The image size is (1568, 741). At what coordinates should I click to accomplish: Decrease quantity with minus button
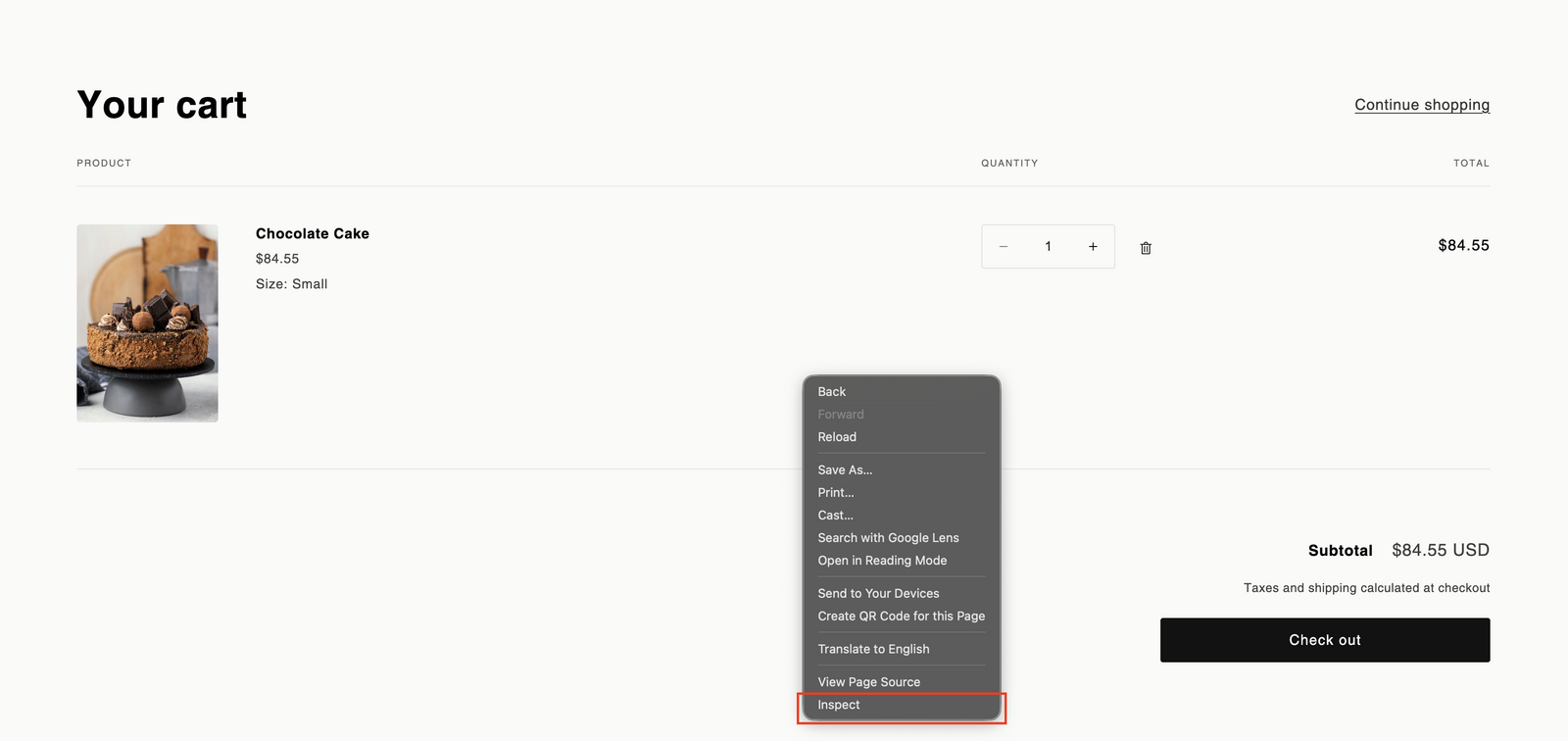[1004, 247]
